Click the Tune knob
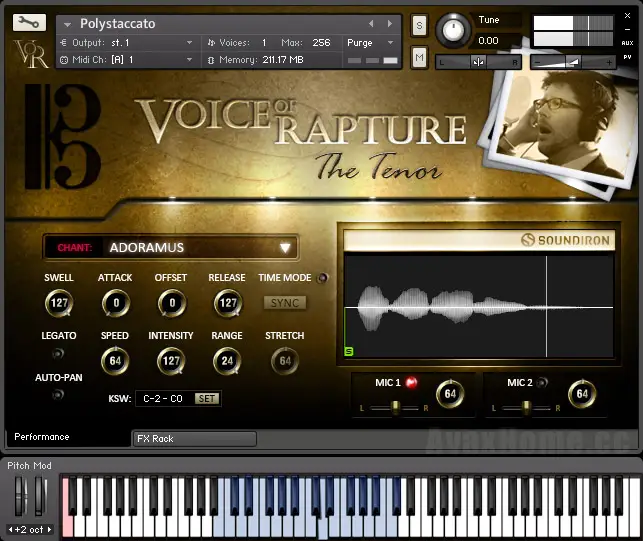This screenshot has width=643, height=541. point(453,30)
